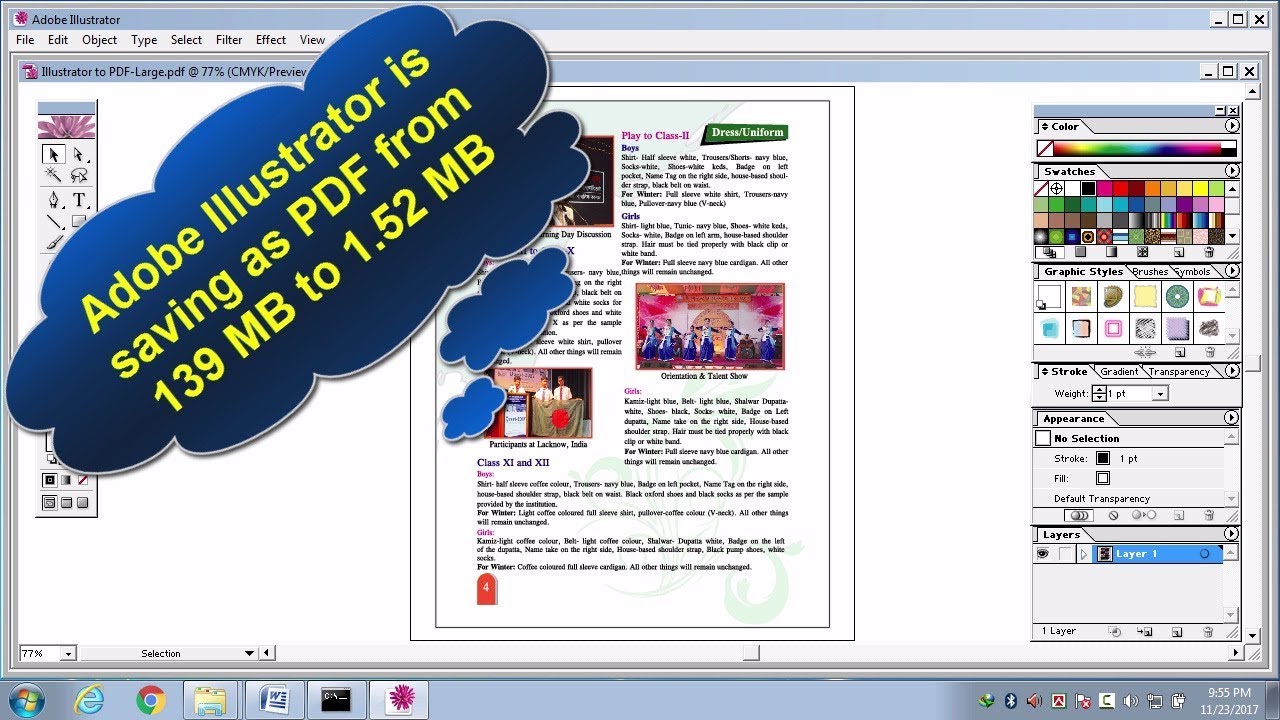This screenshot has width=1280, height=720.
Task: Choose the Magic Wand tool
Action: [x=54, y=175]
